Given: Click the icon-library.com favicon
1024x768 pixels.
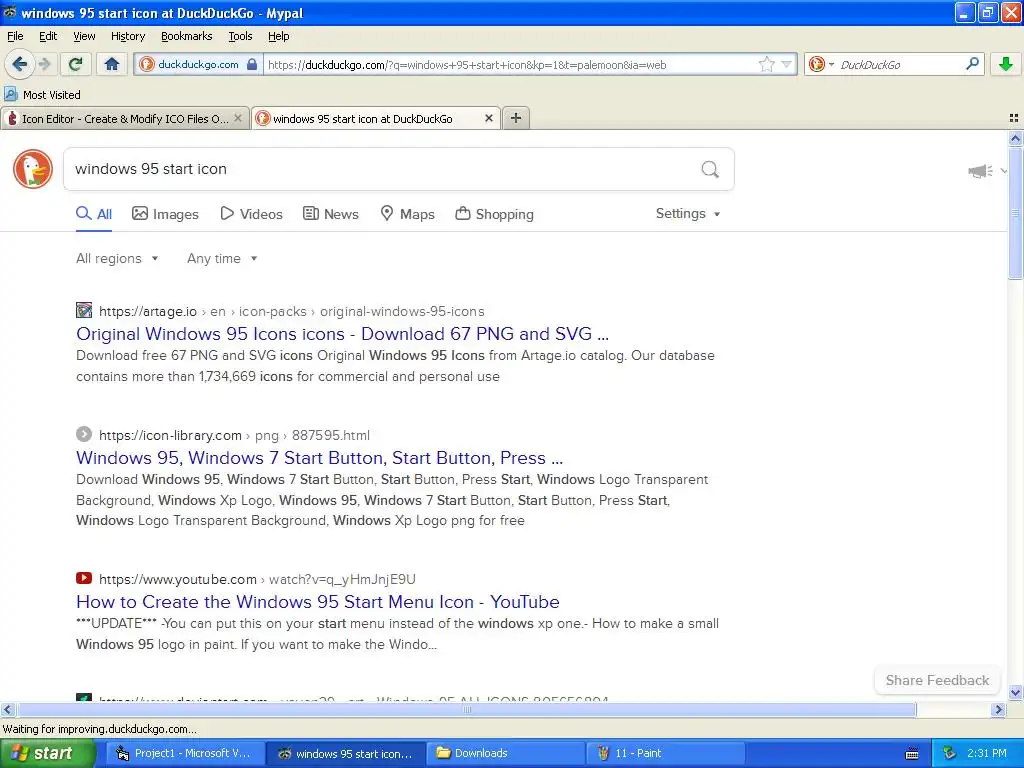Looking at the screenshot, I should (84, 434).
